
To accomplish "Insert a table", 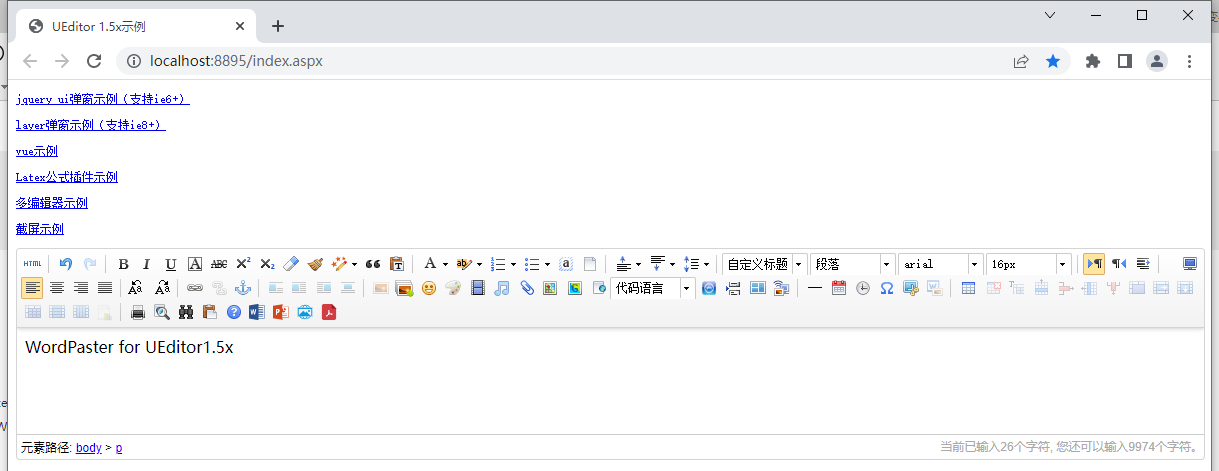I will pyautogui.click(x=968, y=288).
